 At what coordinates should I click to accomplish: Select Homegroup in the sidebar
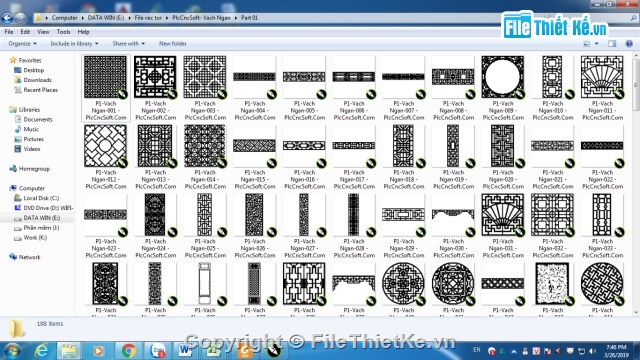click(34, 168)
